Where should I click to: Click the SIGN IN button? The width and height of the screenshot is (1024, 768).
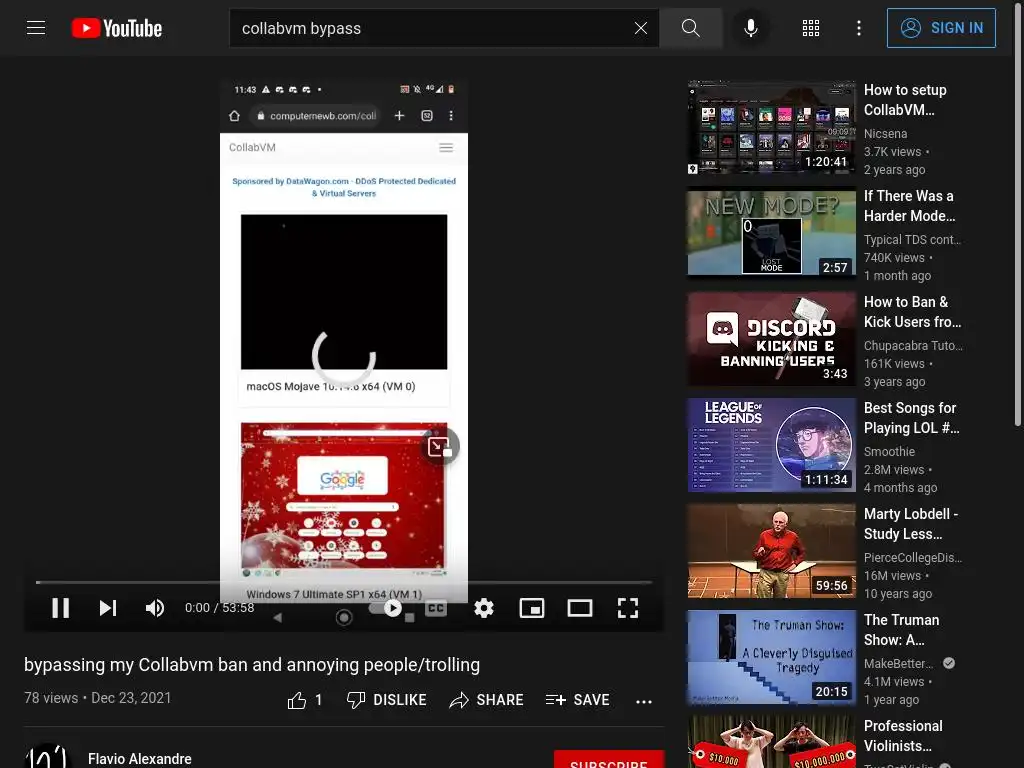point(941,28)
